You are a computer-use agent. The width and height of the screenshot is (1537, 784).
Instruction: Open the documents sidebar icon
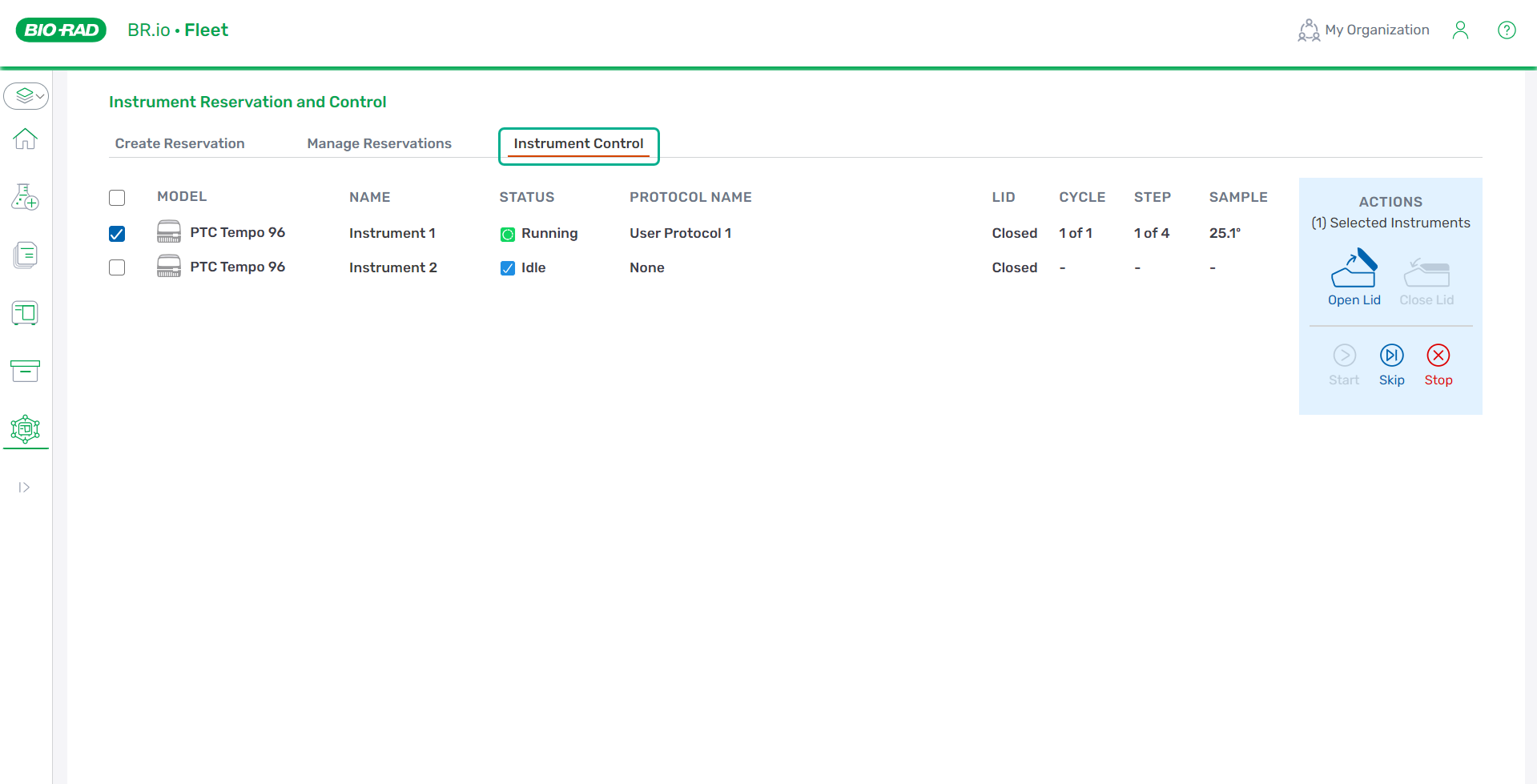coord(26,255)
